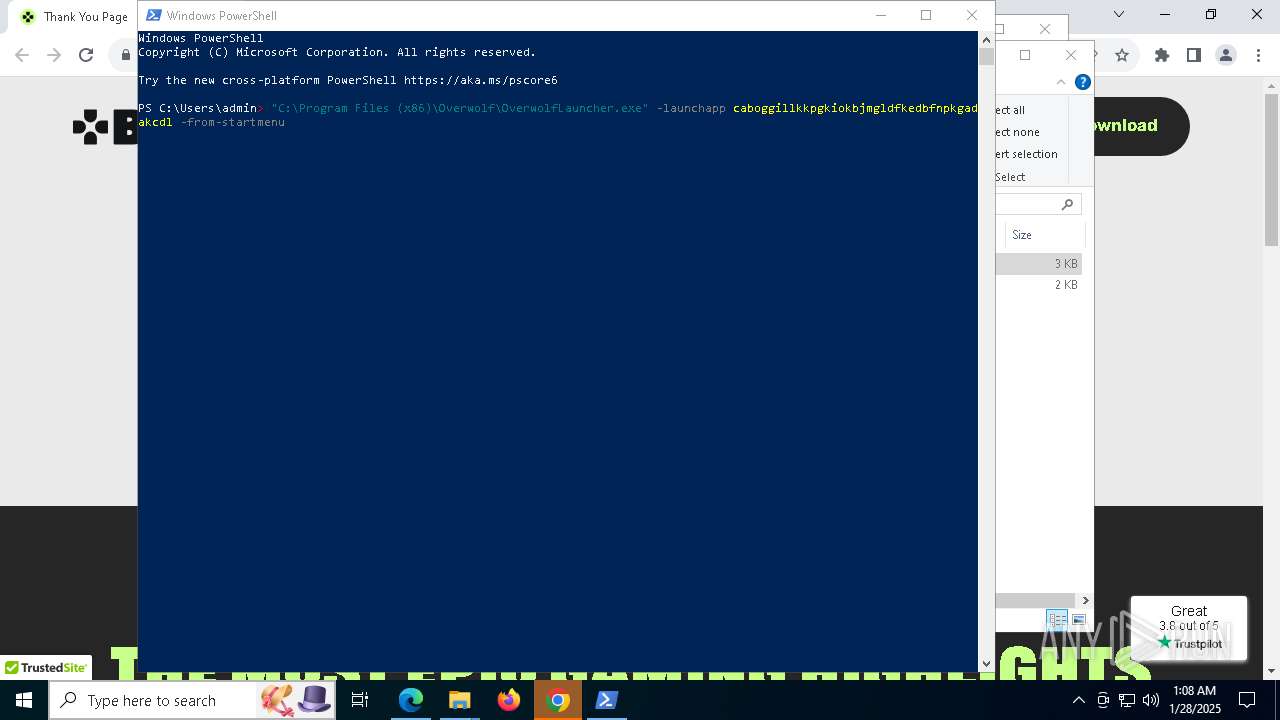The image size is (1280, 720).
Task: Show hidden system tray icons
Action: (x=1079, y=700)
